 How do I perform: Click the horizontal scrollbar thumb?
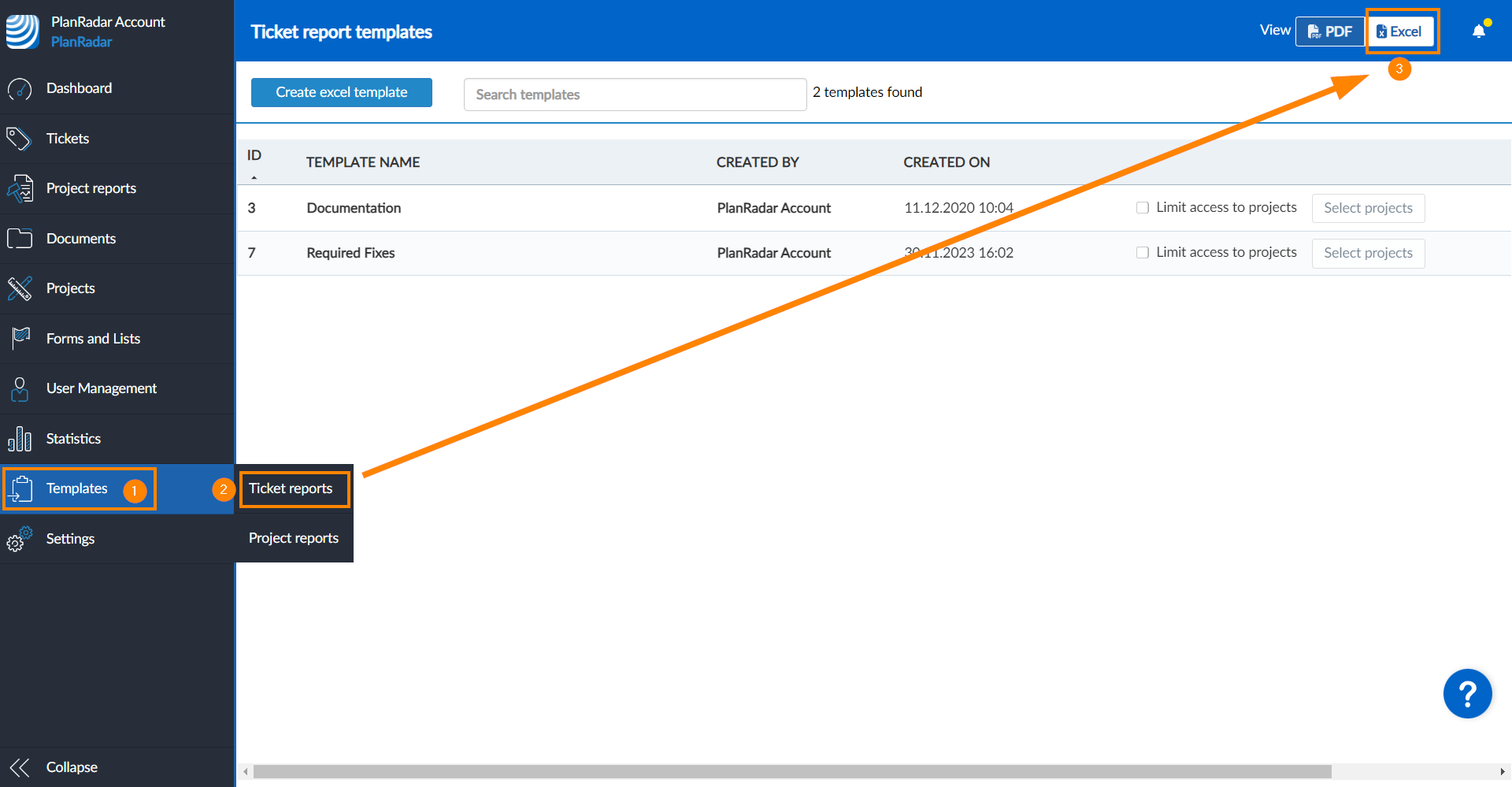point(791,771)
